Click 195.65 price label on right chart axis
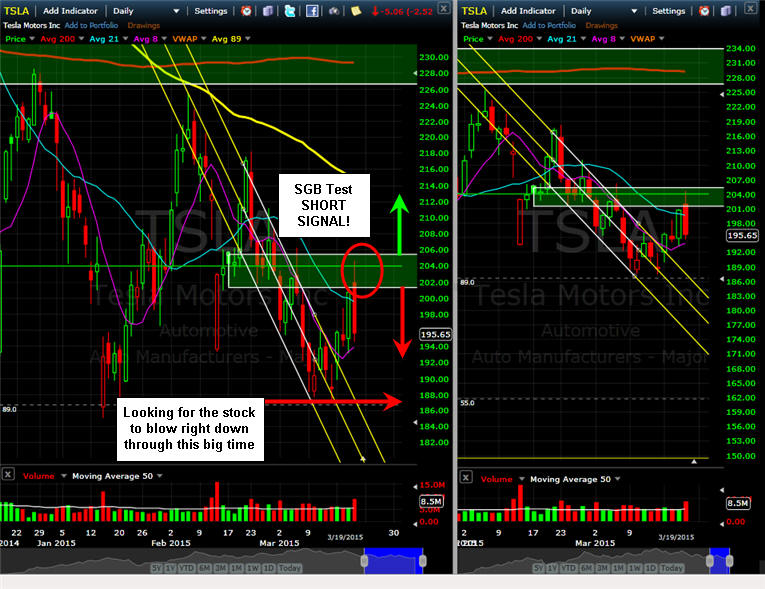Viewport: 765px width, 589px height. 742,235
